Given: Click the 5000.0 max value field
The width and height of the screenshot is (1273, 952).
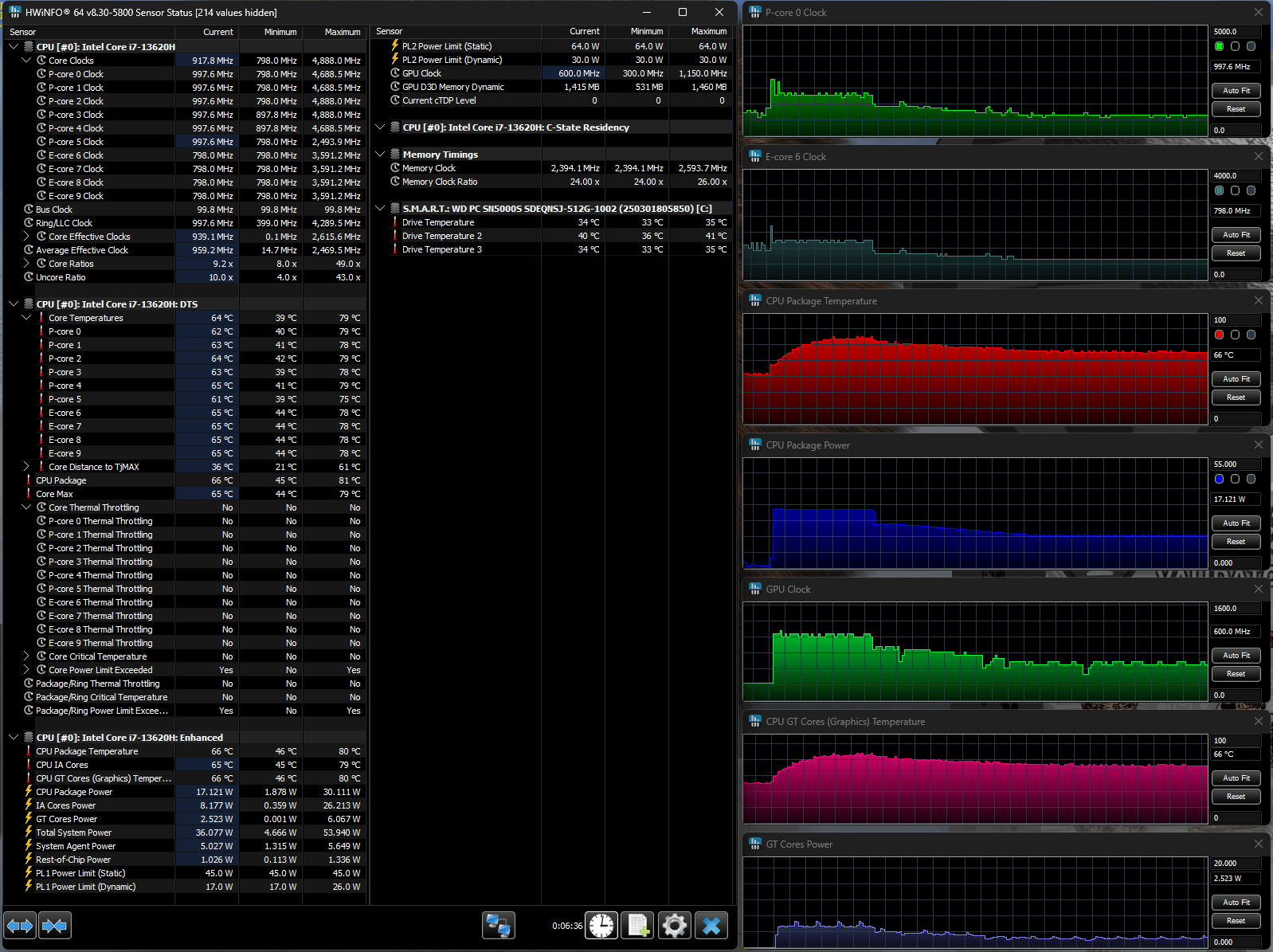Looking at the screenshot, I should (x=1236, y=32).
